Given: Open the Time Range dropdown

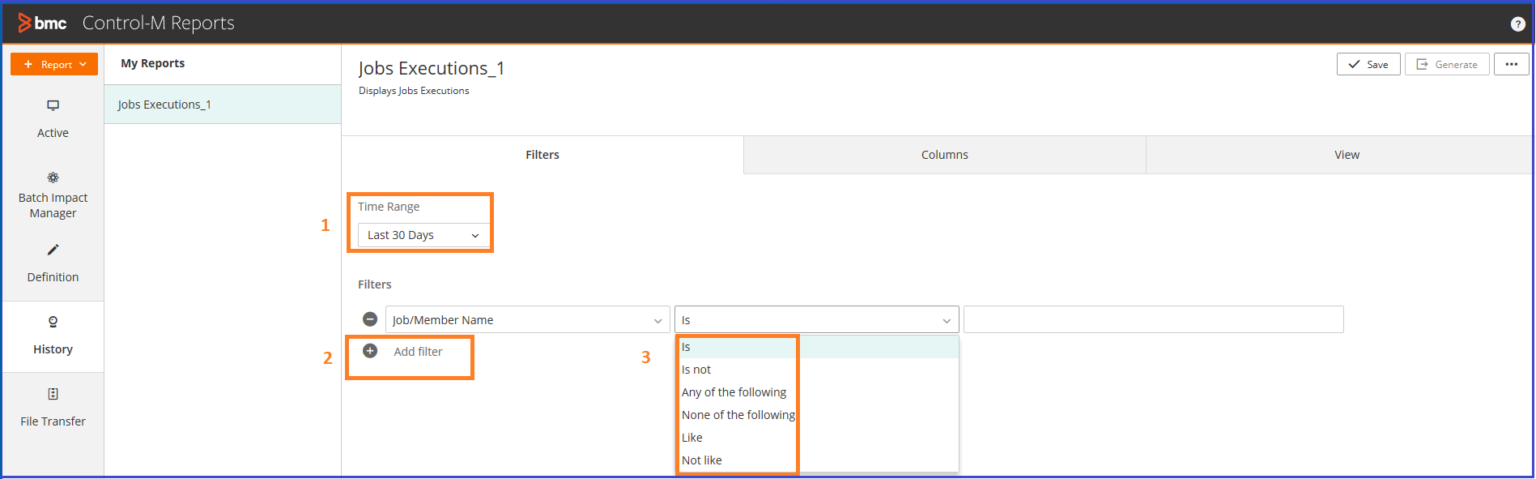Looking at the screenshot, I should pyautogui.click(x=423, y=235).
